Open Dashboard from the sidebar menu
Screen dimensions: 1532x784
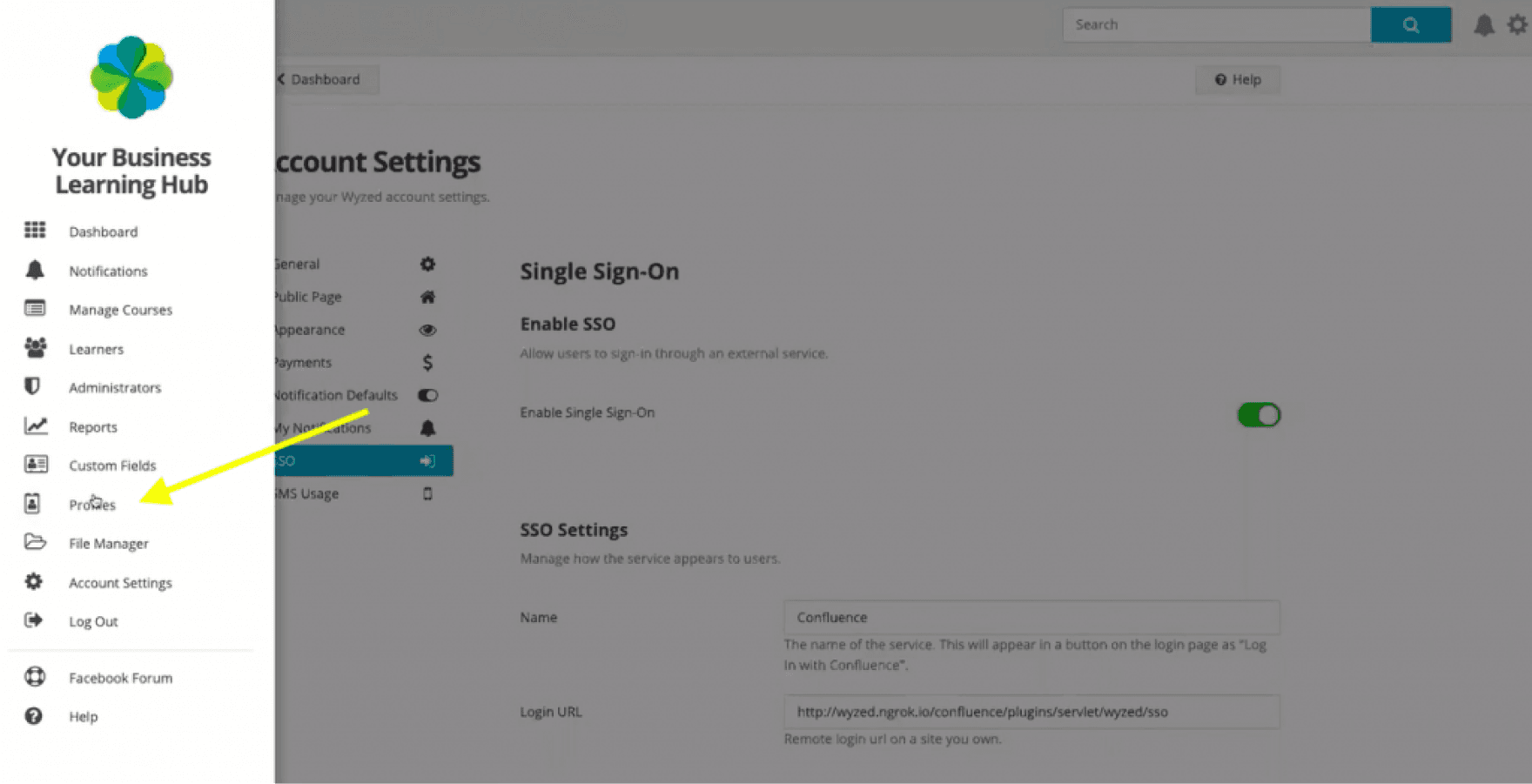pyautogui.click(x=103, y=231)
